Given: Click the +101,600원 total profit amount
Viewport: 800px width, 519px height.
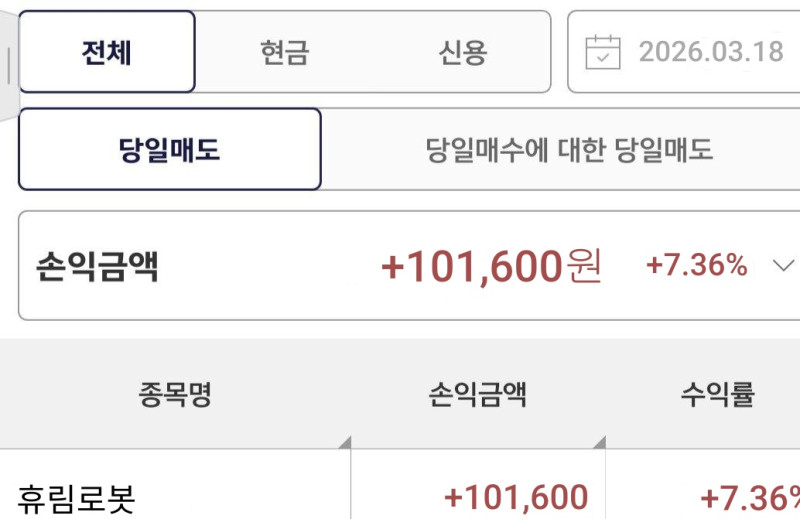Looking at the screenshot, I should (x=491, y=266).
